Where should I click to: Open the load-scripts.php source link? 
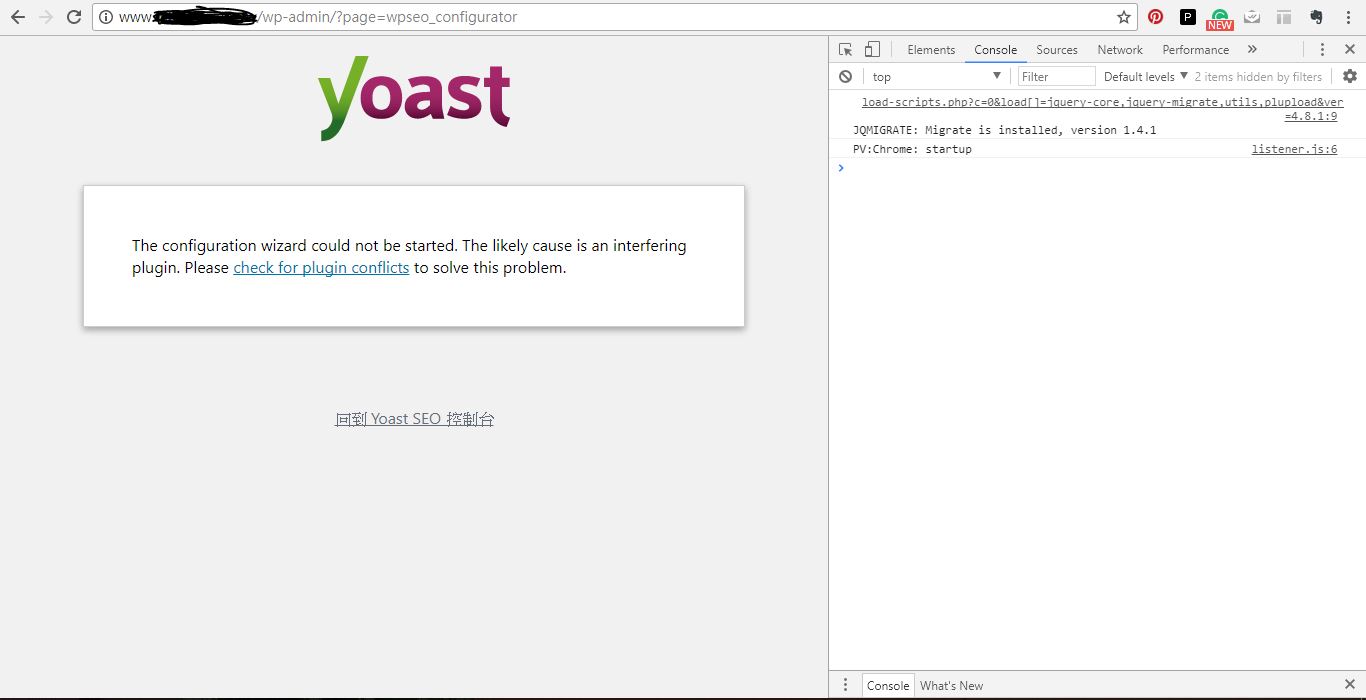coord(1102,109)
